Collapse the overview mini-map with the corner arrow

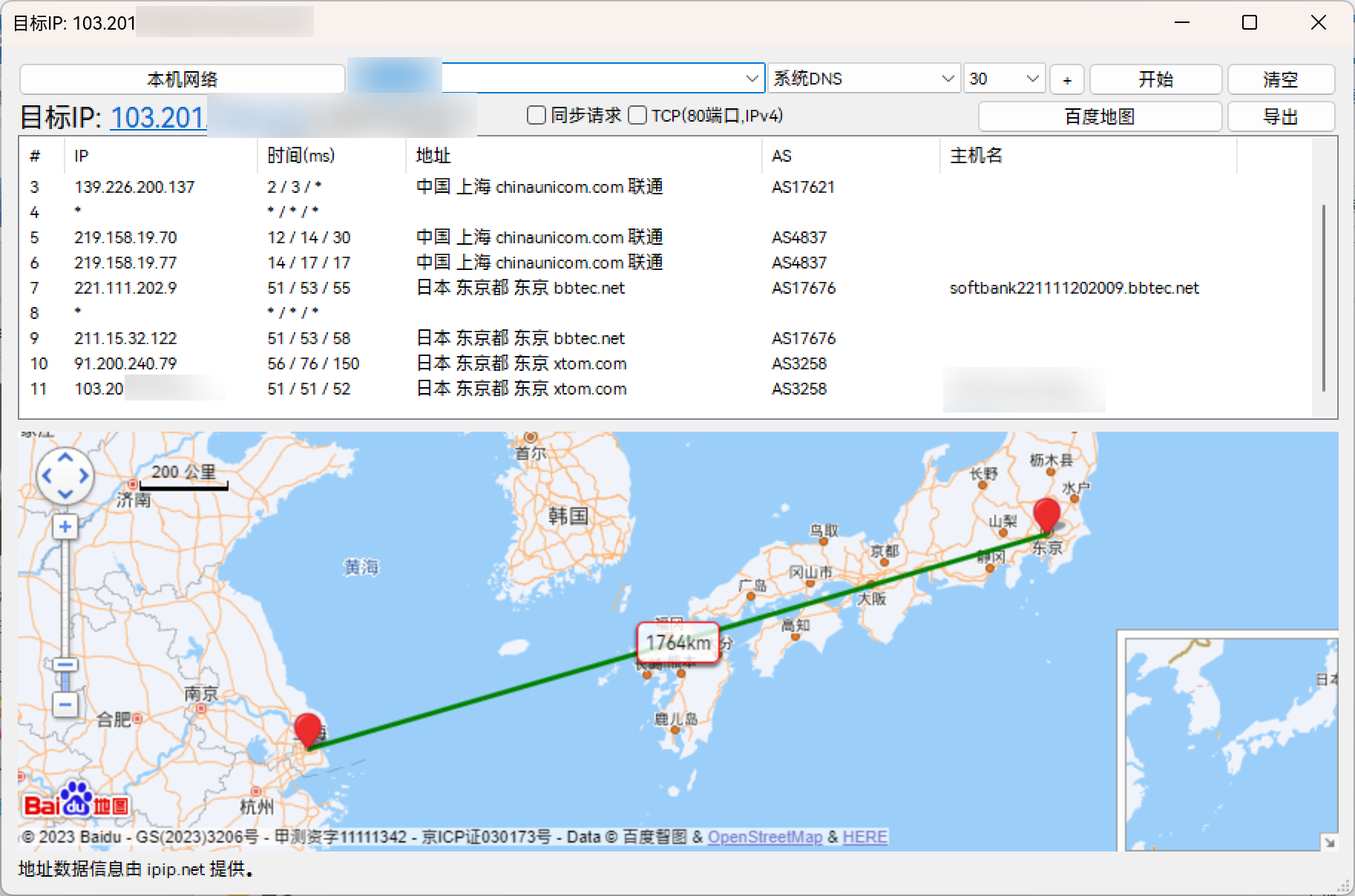pyautogui.click(x=1329, y=842)
